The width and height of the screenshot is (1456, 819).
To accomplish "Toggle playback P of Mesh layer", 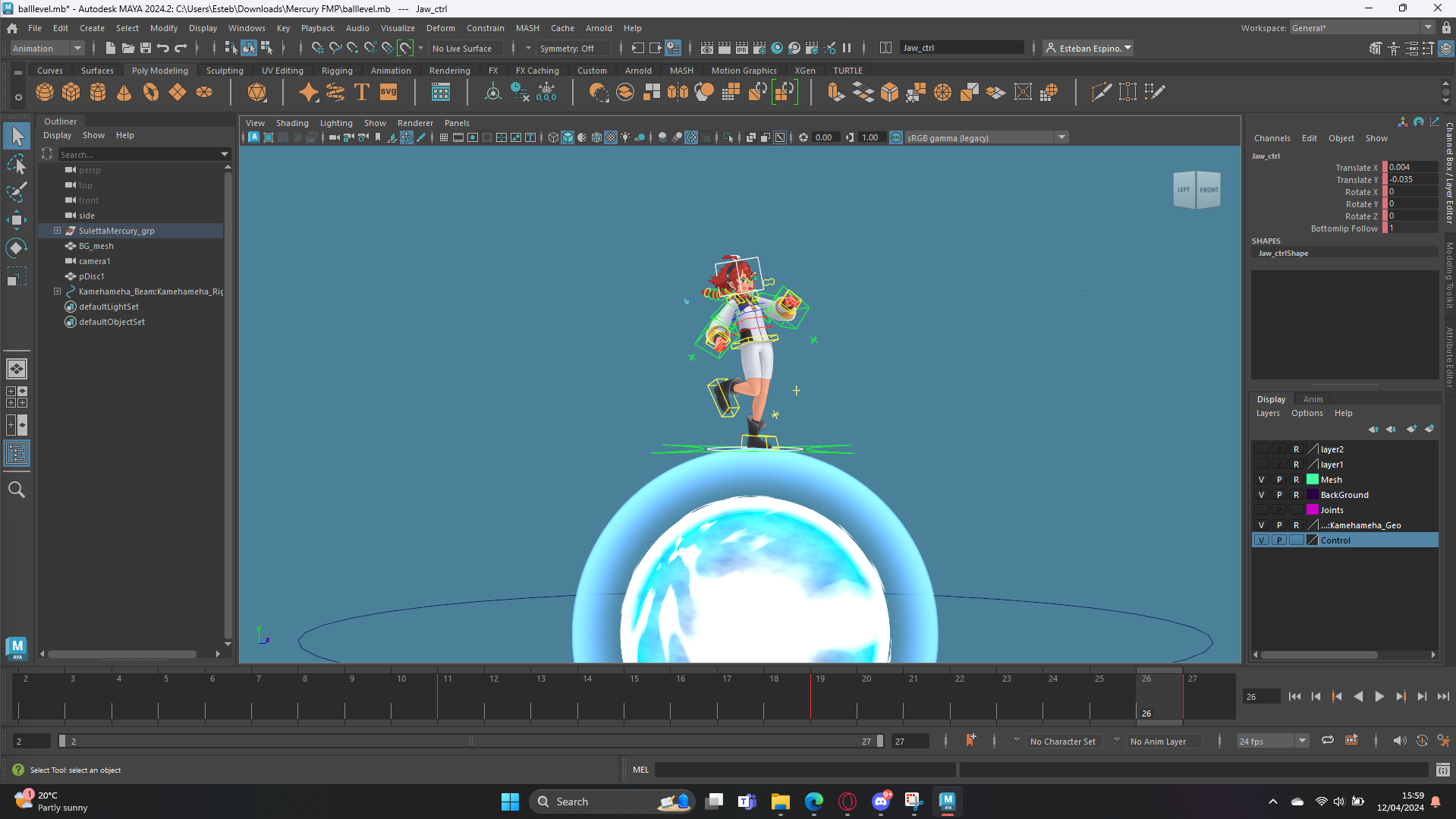I will [1279, 480].
